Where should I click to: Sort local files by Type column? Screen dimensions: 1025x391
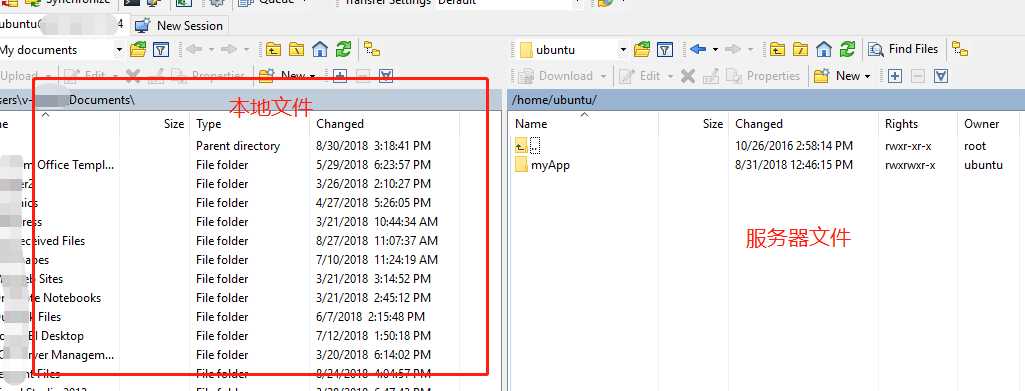click(249, 124)
